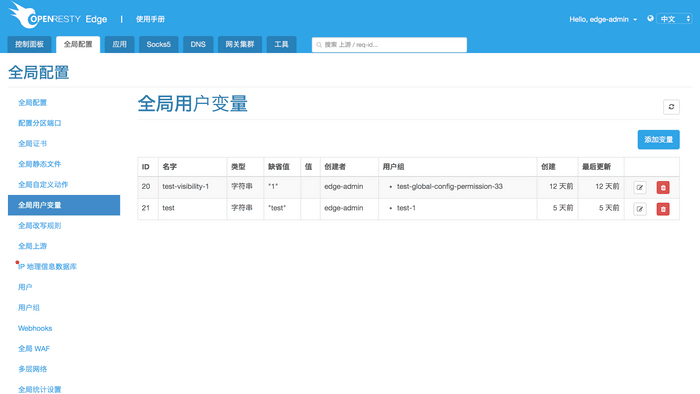The width and height of the screenshot is (700, 394).
Task: Click the refresh icon button
Action: tap(671, 107)
